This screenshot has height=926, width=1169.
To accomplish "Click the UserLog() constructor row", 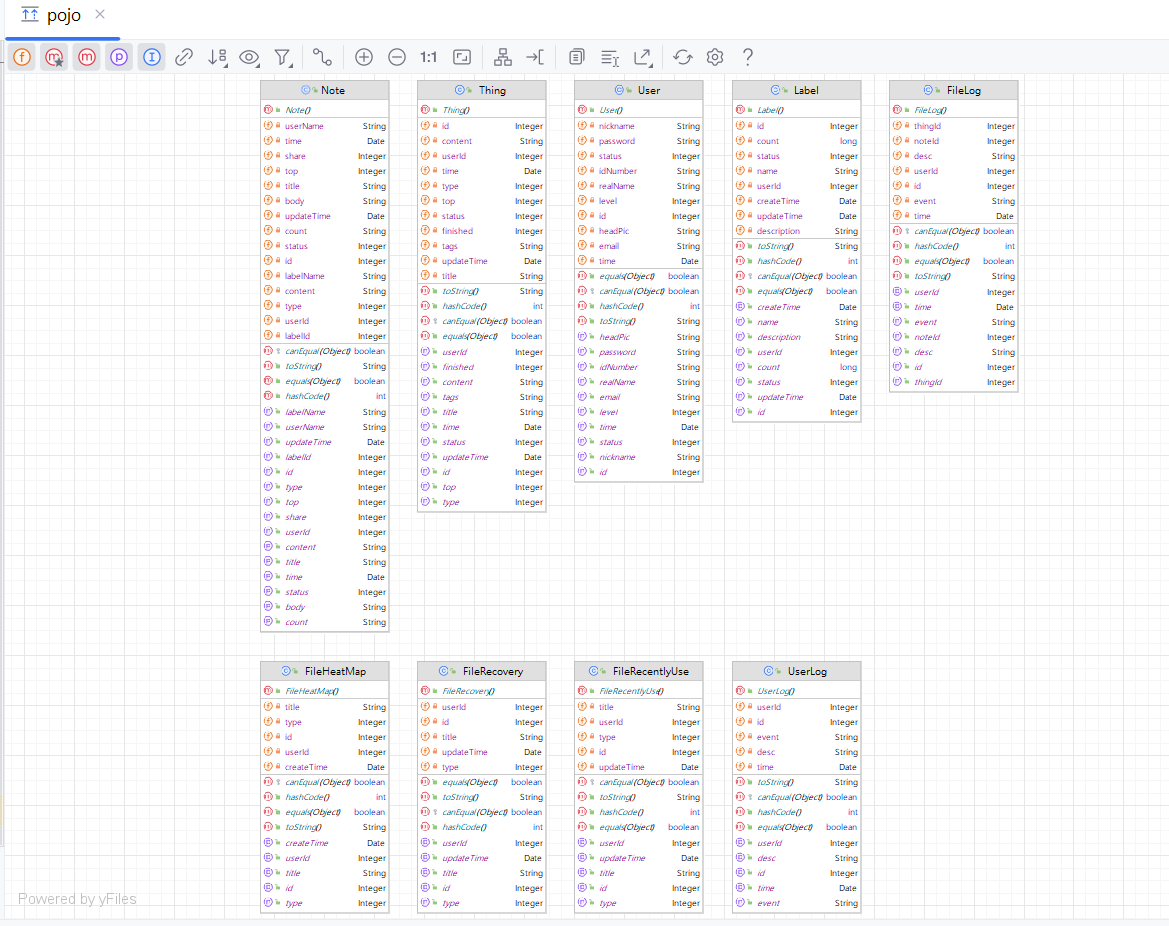I will tap(796, 691).
